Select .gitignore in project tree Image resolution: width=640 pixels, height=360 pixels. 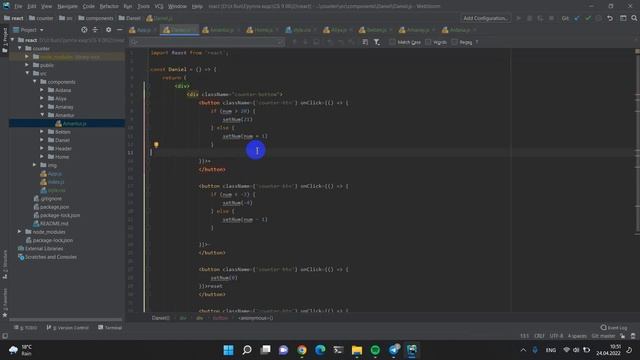(51, 198)
